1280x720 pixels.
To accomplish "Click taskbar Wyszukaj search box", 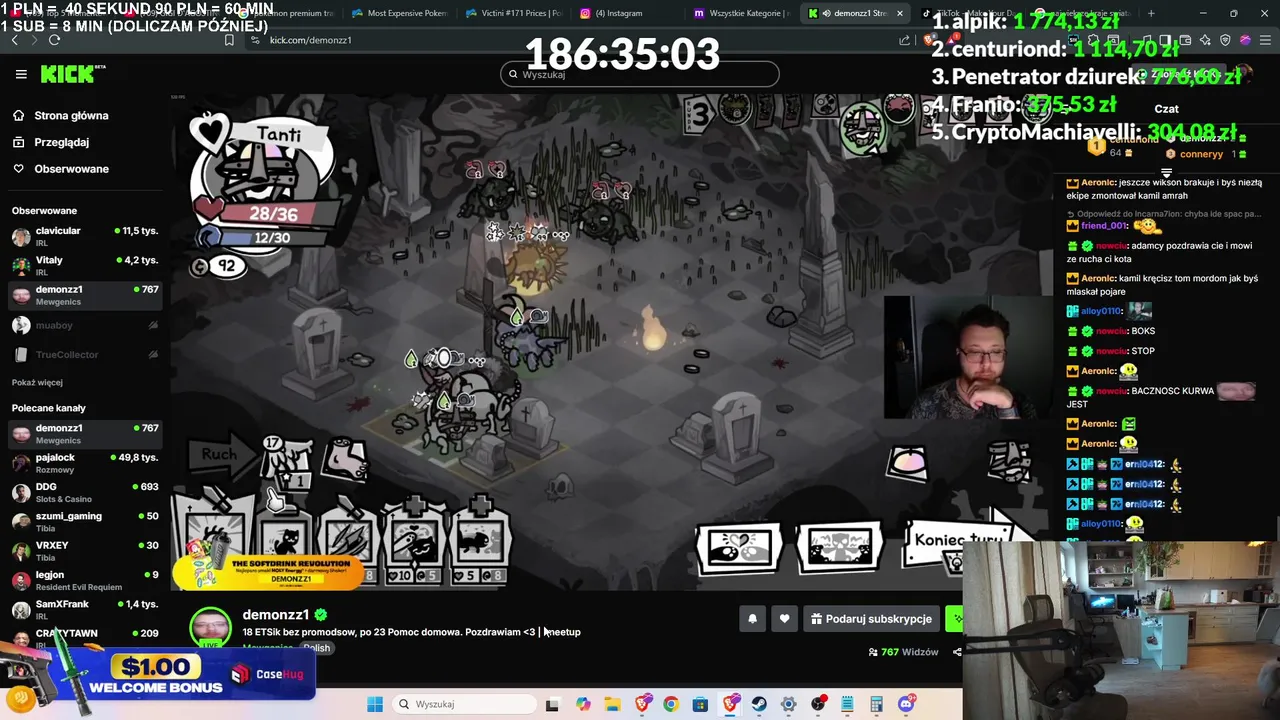I will tap(463, 704).
